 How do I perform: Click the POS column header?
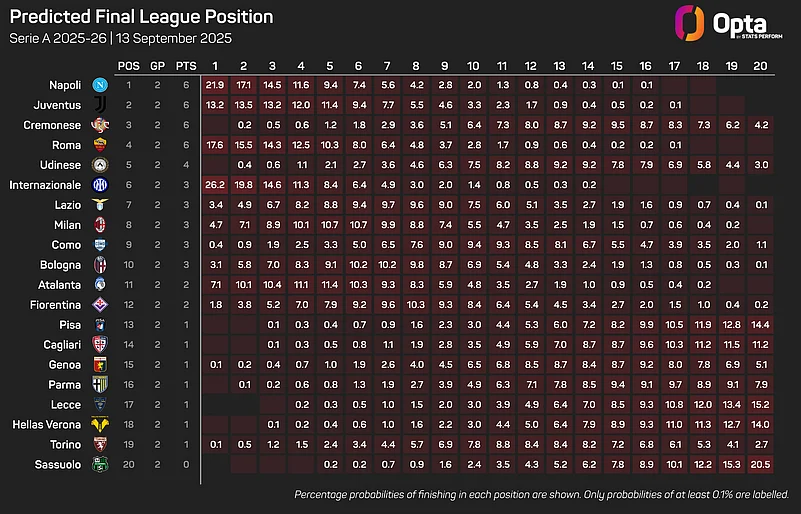tap(129, 66)
